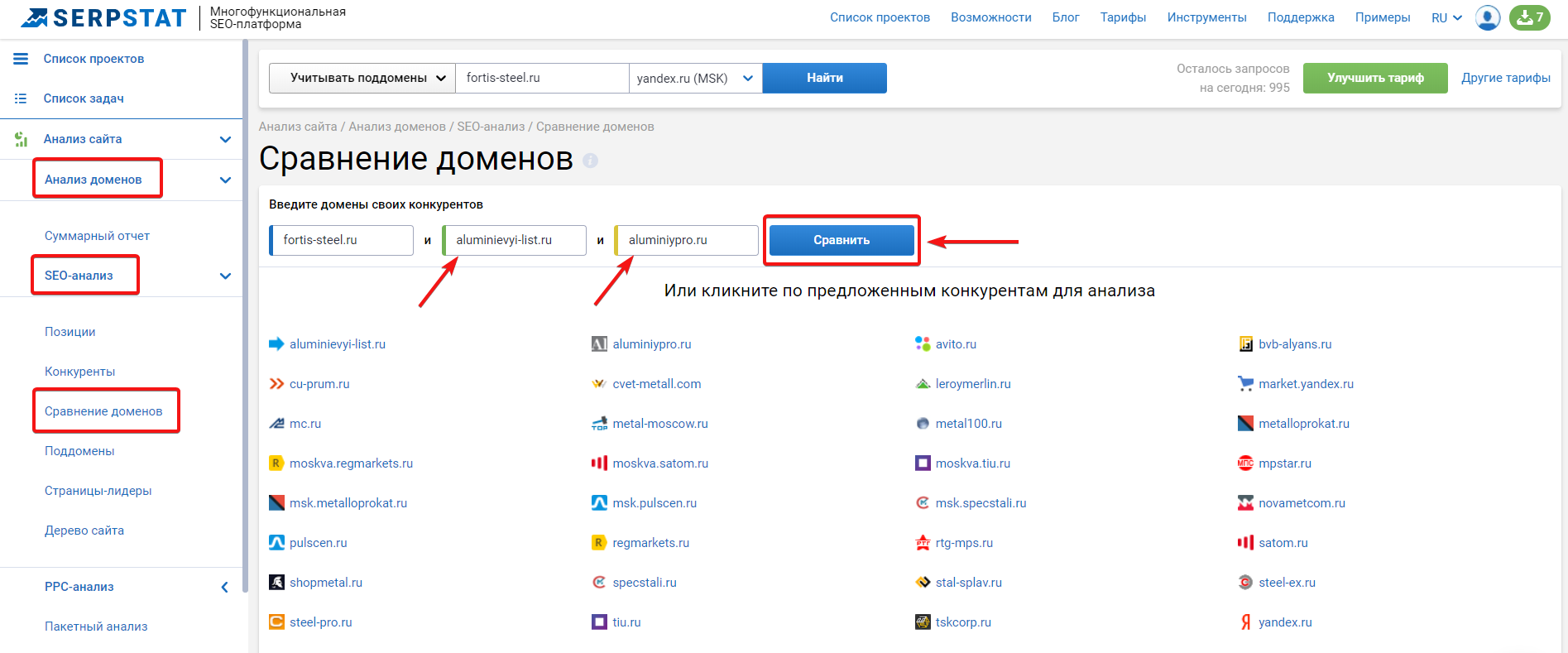Click the Сравнить button

(x=842, y=240)
